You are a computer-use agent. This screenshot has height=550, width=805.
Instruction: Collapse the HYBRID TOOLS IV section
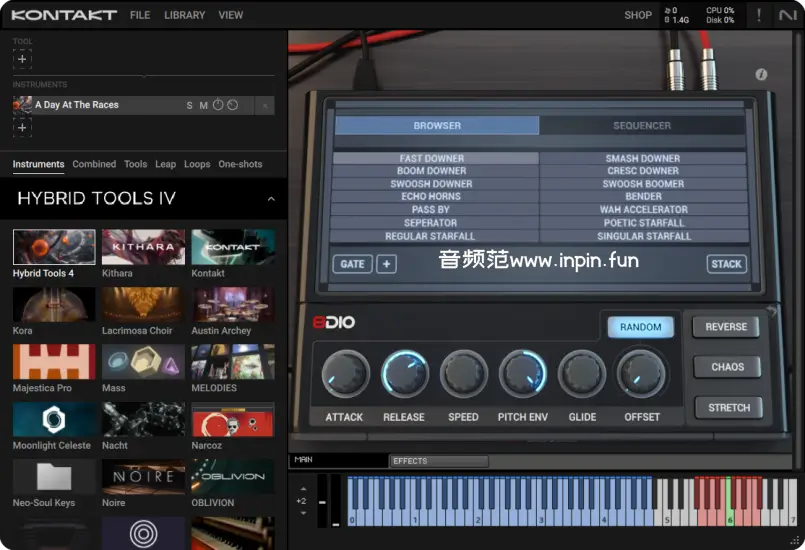click(271, 199)
